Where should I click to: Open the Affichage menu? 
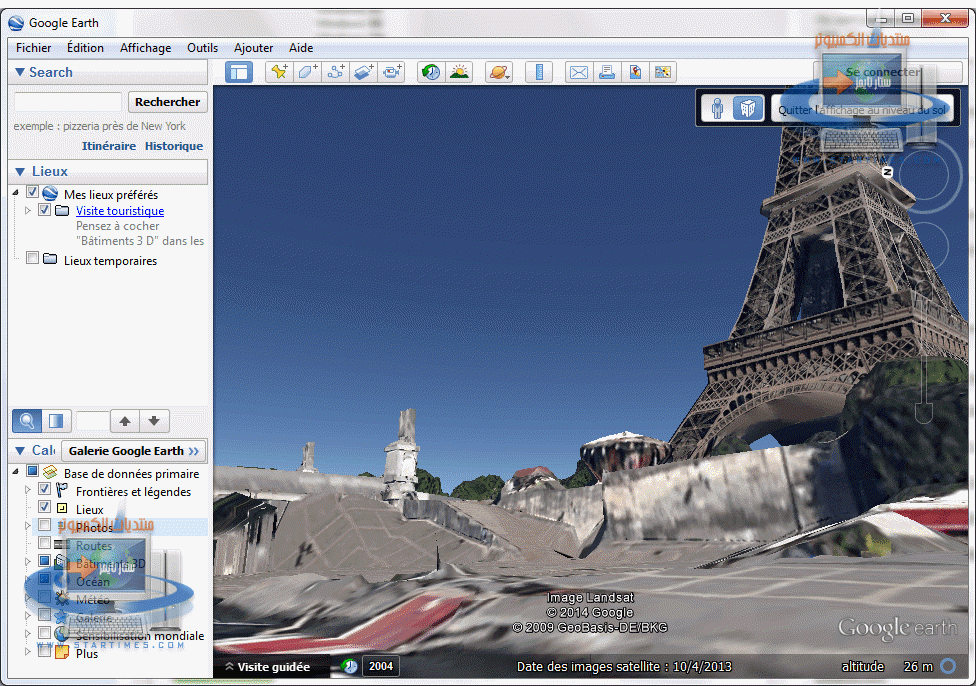pyautogui.click(x=145, y=48)
